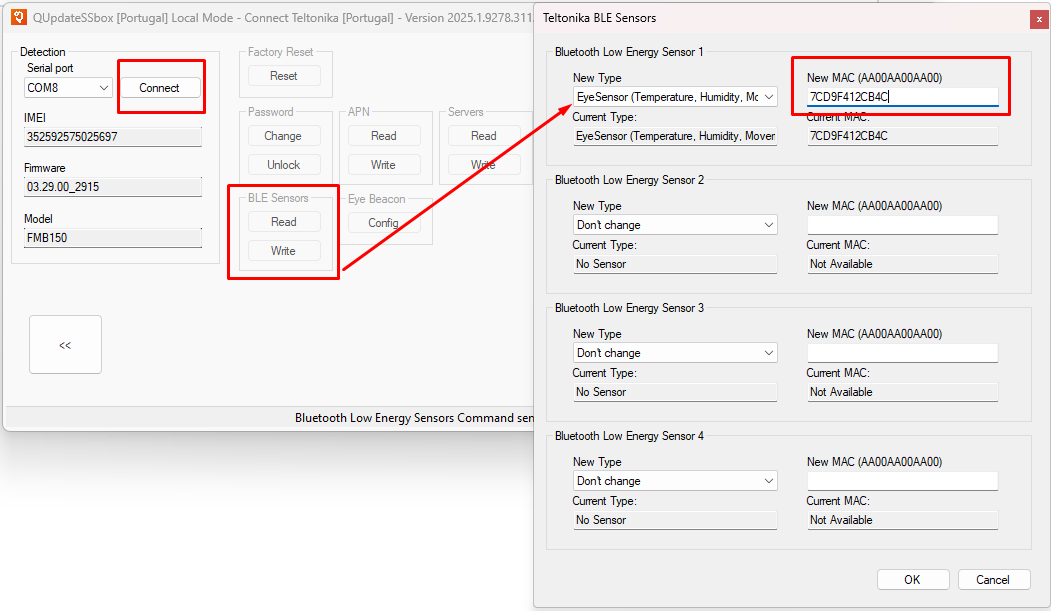Expand Sensor 3 New Type dropdown
Viewport: 1051px width, 611px height.
coord(675,353)
